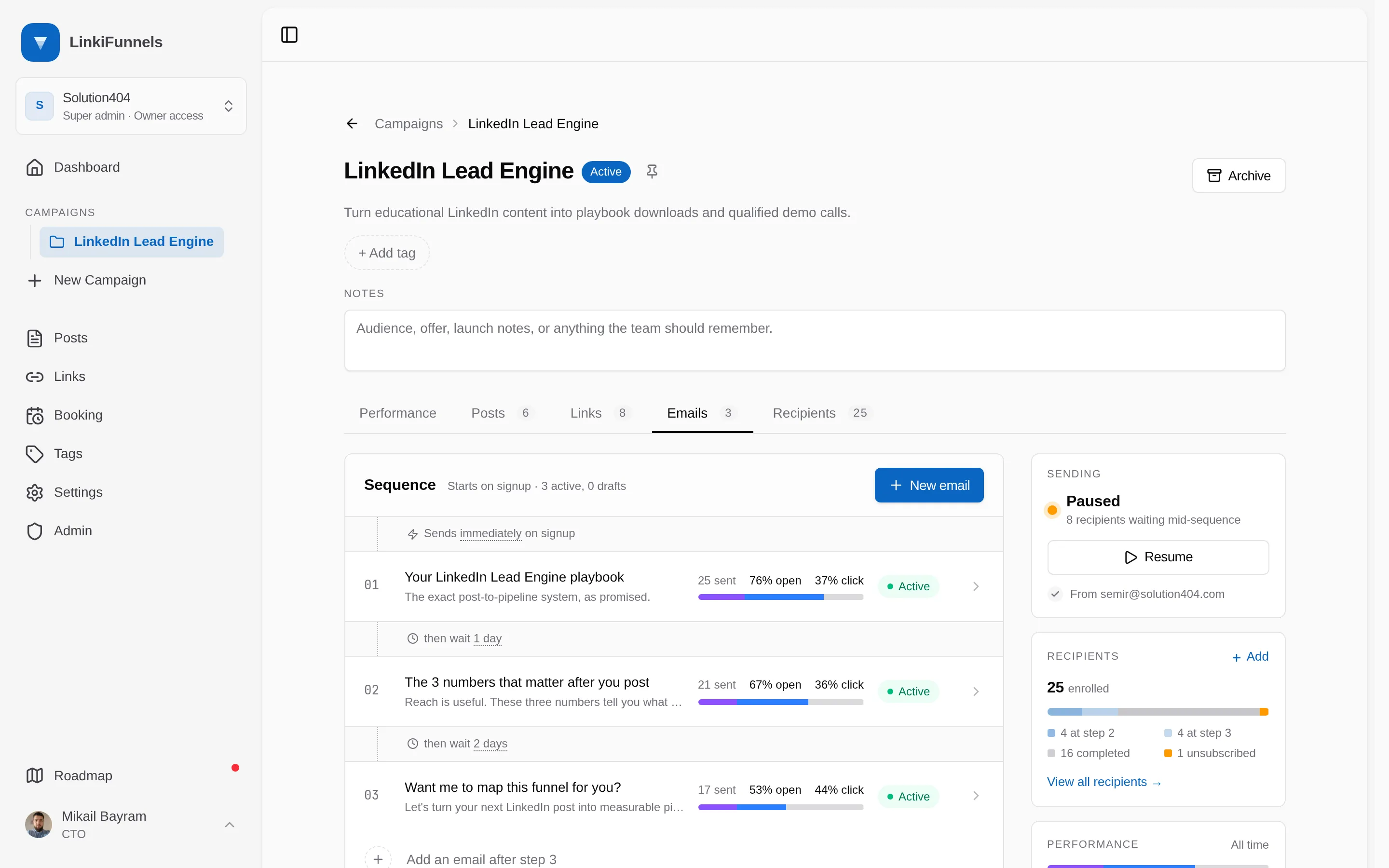Open the Posts page in sidebar
The image size is (1389, 868).
pos(132,338)
